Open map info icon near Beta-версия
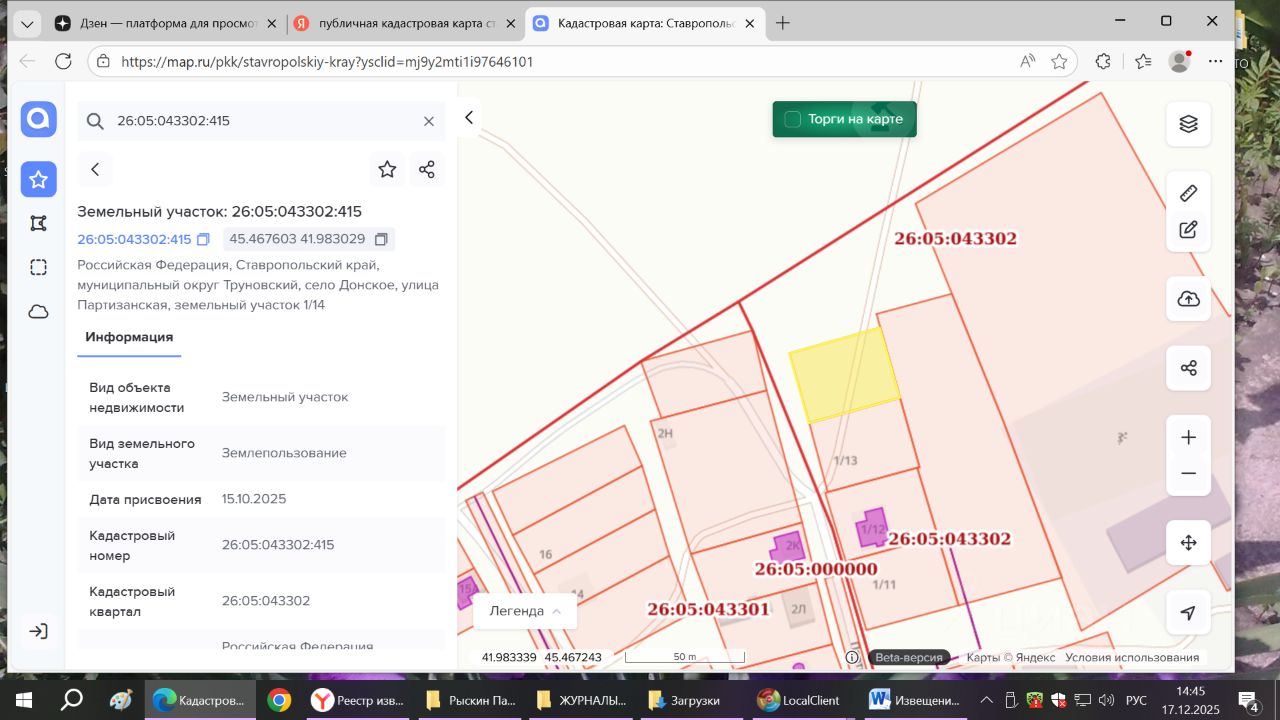 pos(852,657)
